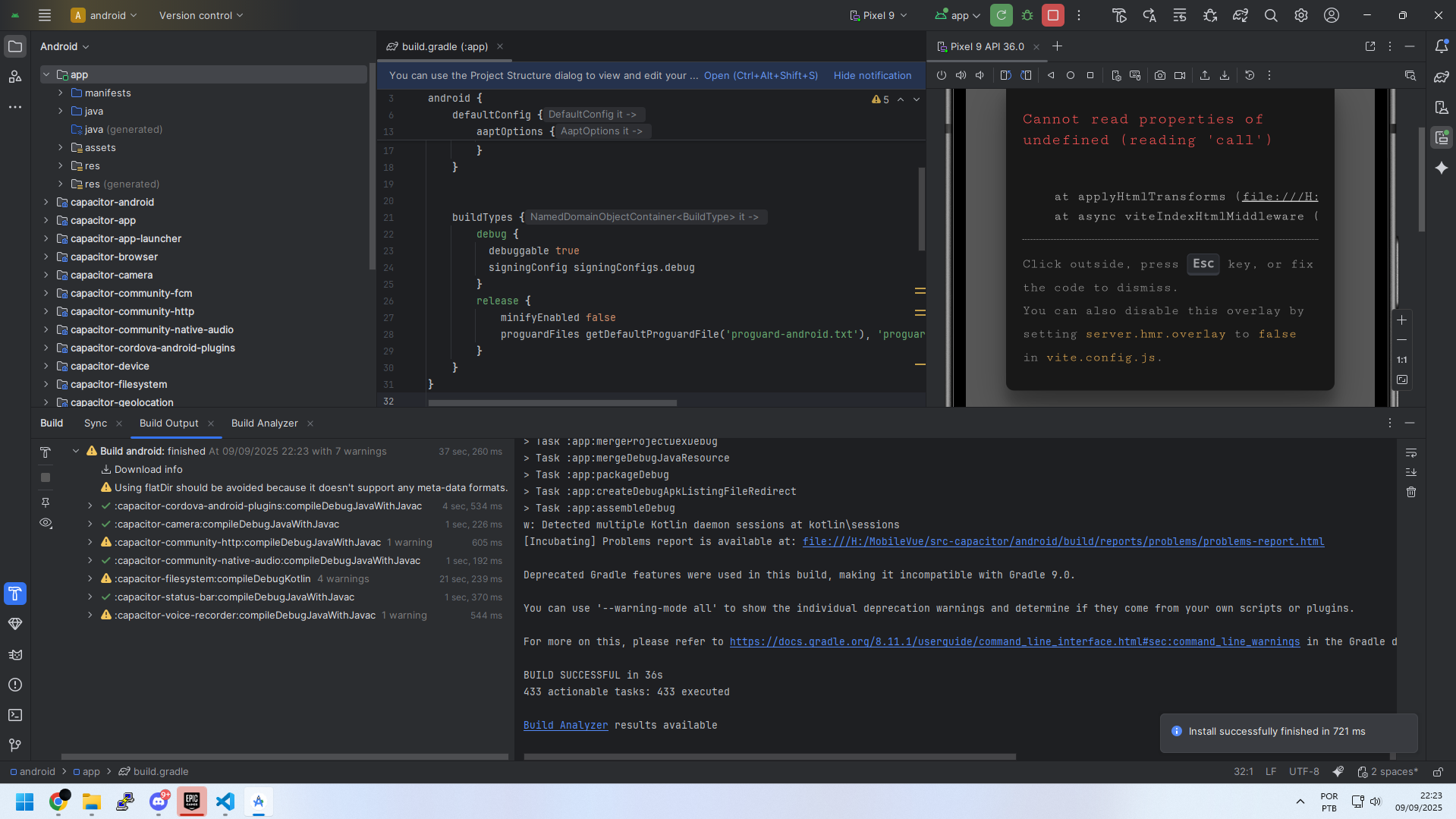The height and width of the screenshot is (819, 1456).
Task: Expand the capacitor-camera module
Action: pyautogui.click(x=46, y=275)
